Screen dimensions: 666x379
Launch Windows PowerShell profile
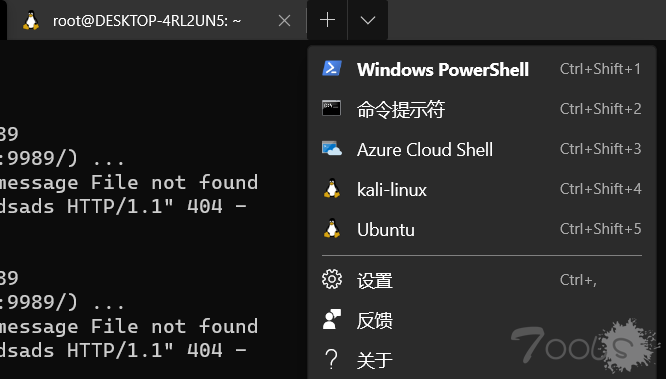coord(481,69)
